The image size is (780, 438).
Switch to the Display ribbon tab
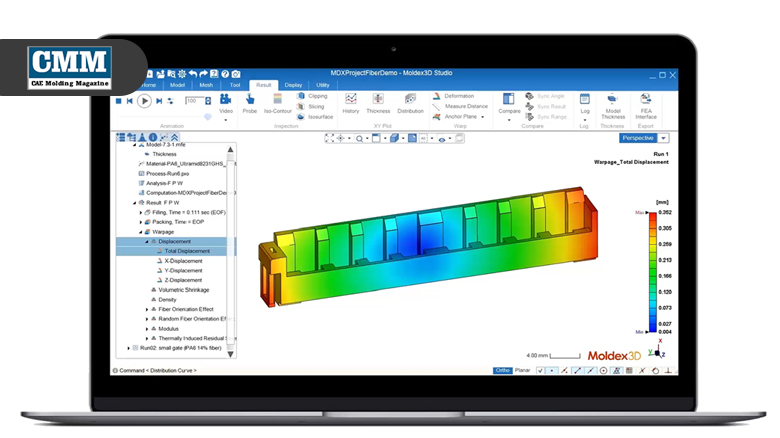tap(293, 85)
